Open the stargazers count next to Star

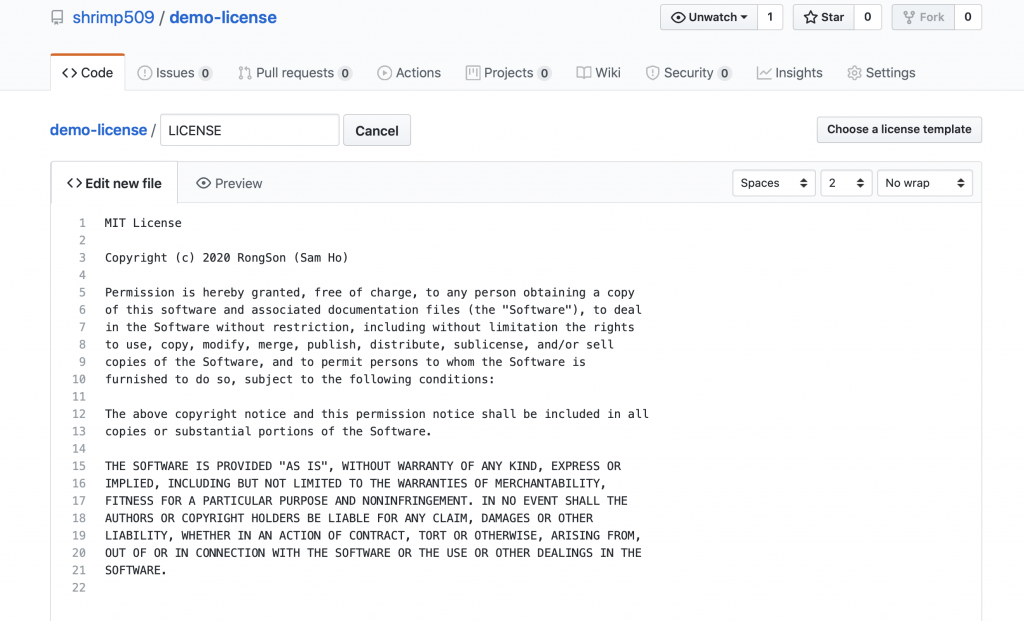coord(867,17)
